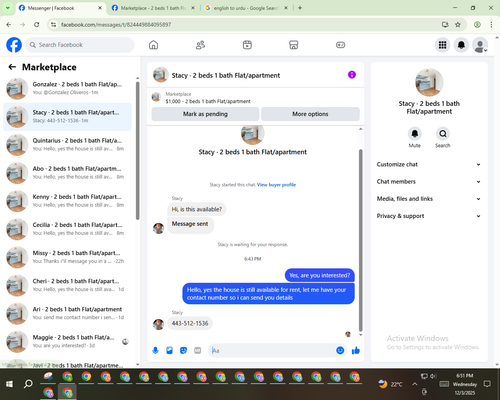Open the account profile avatar menu
Screen dimensions: 500x400
click(x=480, y=45)
